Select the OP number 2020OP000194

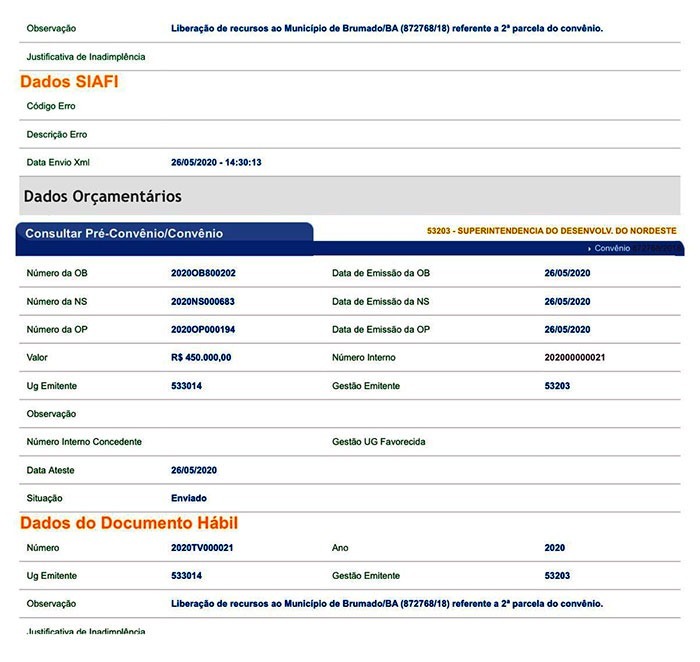pyautogui.click(x=203, y=330)
